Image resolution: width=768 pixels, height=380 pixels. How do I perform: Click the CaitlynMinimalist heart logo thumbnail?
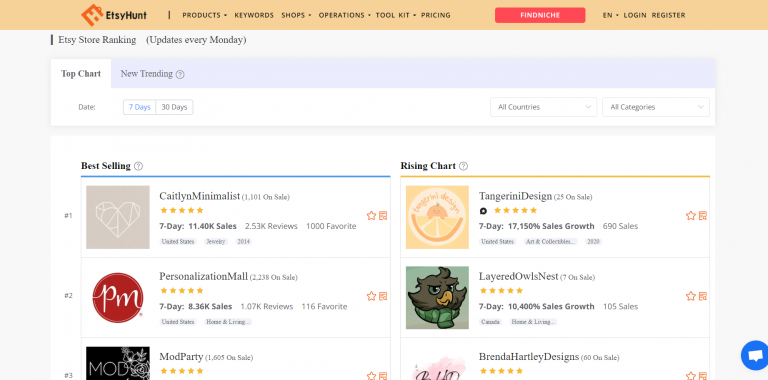point(118,217)
